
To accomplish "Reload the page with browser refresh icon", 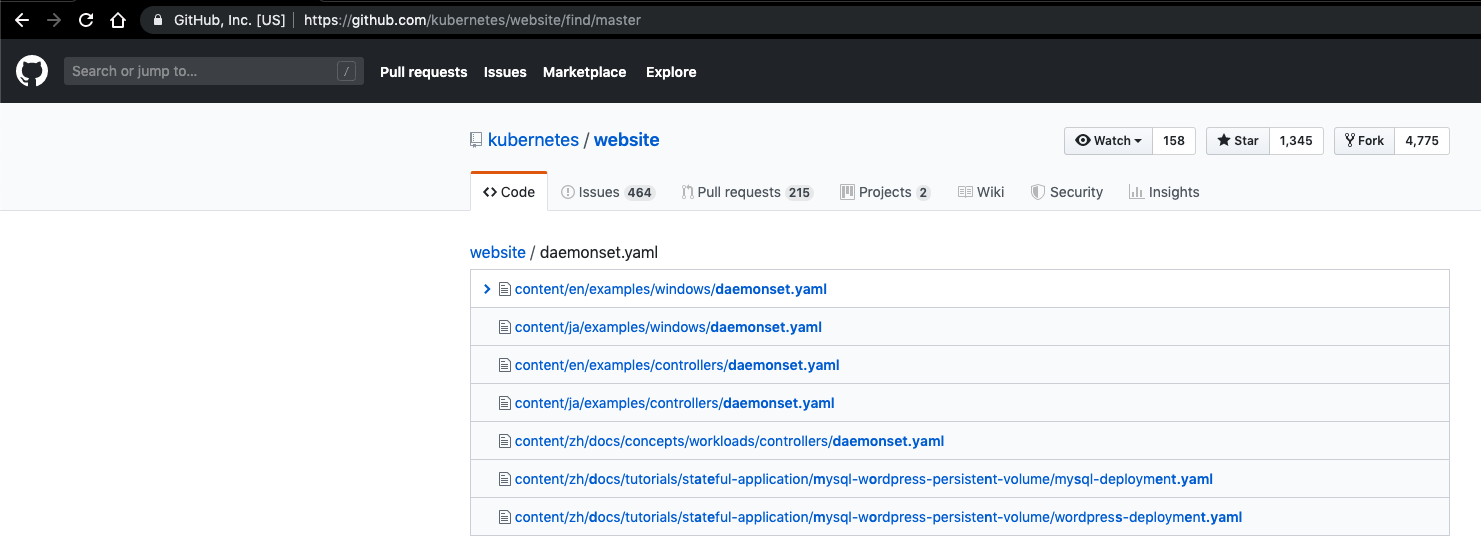I will pyautogui.click(x=86, y=19).
